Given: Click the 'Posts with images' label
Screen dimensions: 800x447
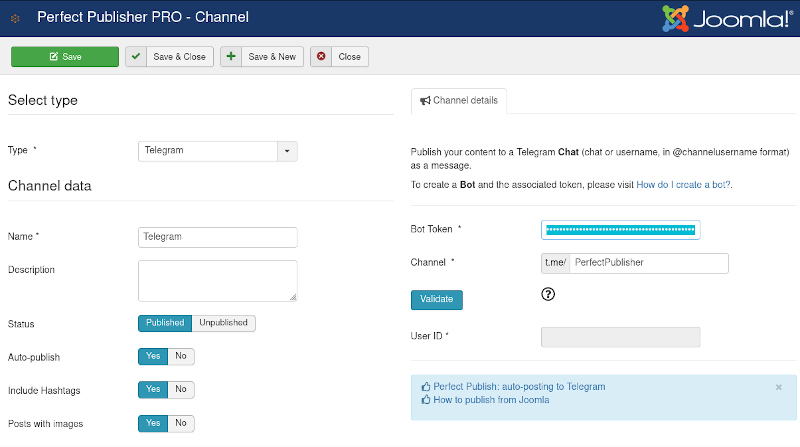Looking at the screenshot, I should (45, 424).
